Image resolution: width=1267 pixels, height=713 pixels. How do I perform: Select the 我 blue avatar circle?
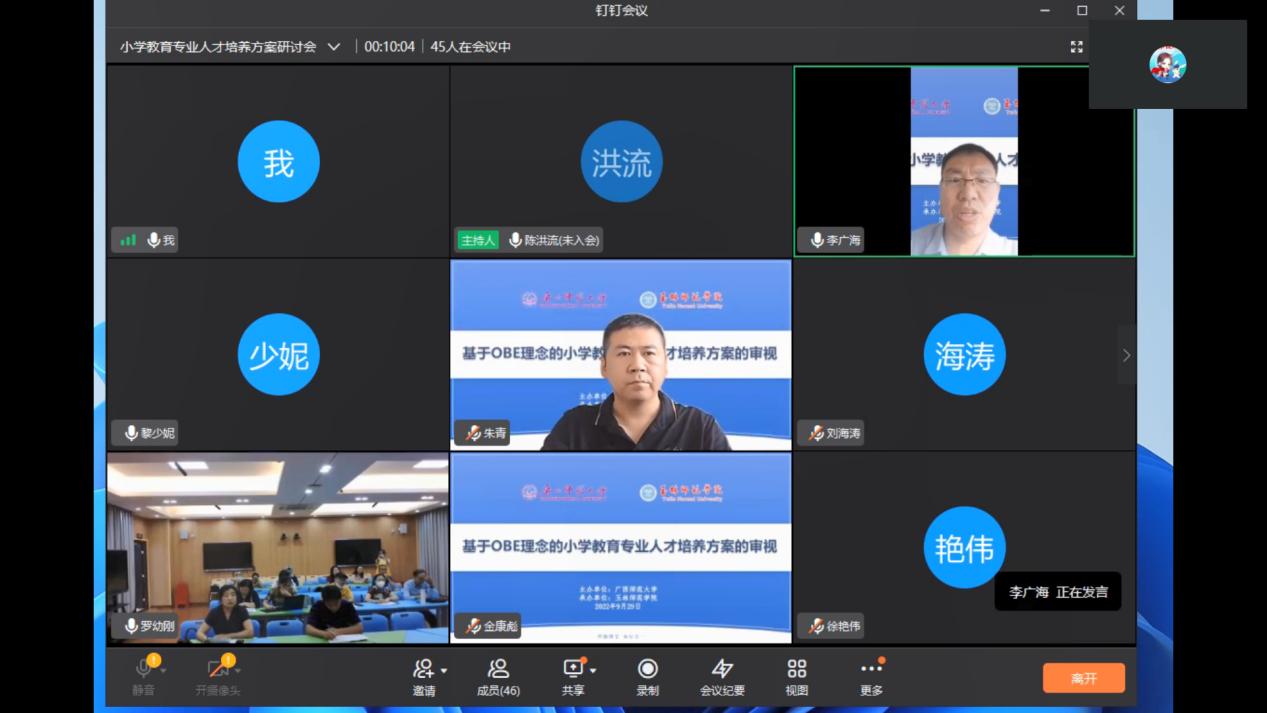pos(278,162)
